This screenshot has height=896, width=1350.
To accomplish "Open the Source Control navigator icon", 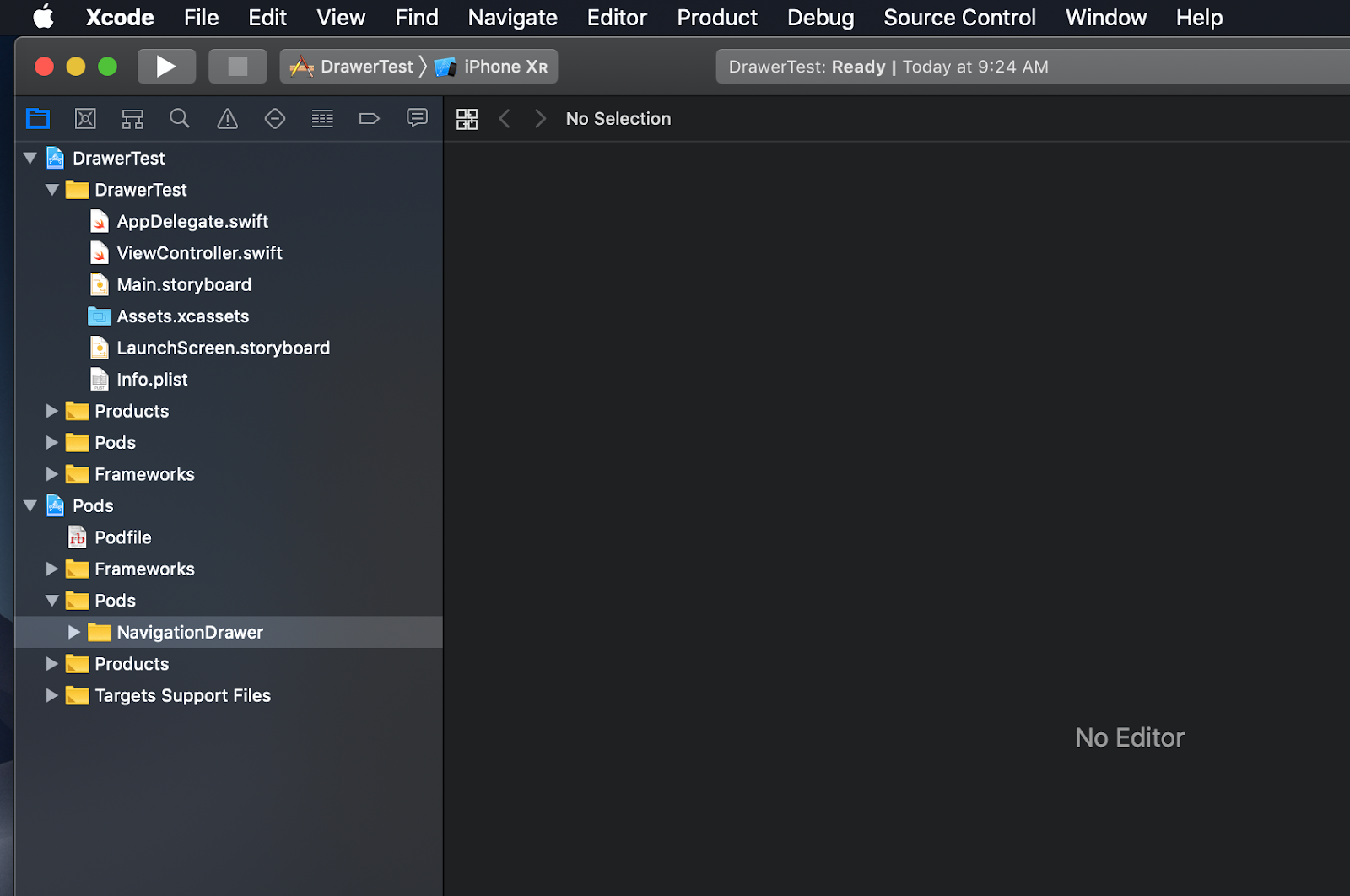I will click(x=85, y=119).
